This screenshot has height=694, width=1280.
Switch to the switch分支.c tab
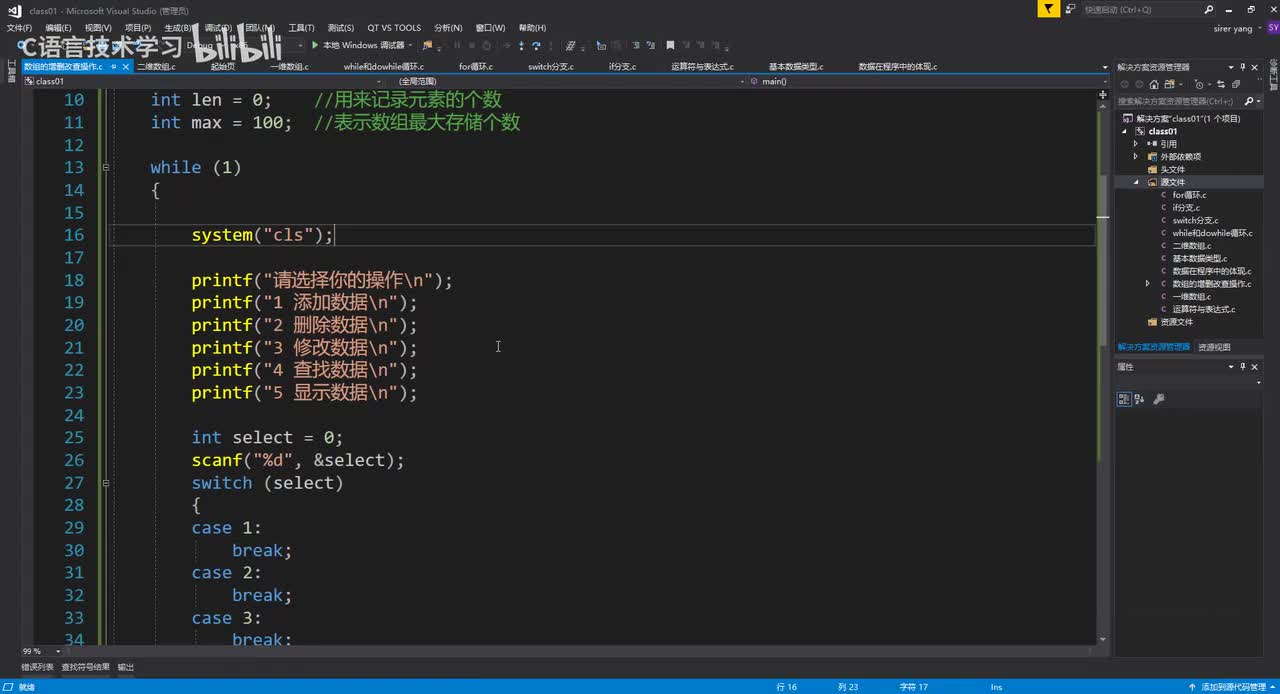point(550,67)
